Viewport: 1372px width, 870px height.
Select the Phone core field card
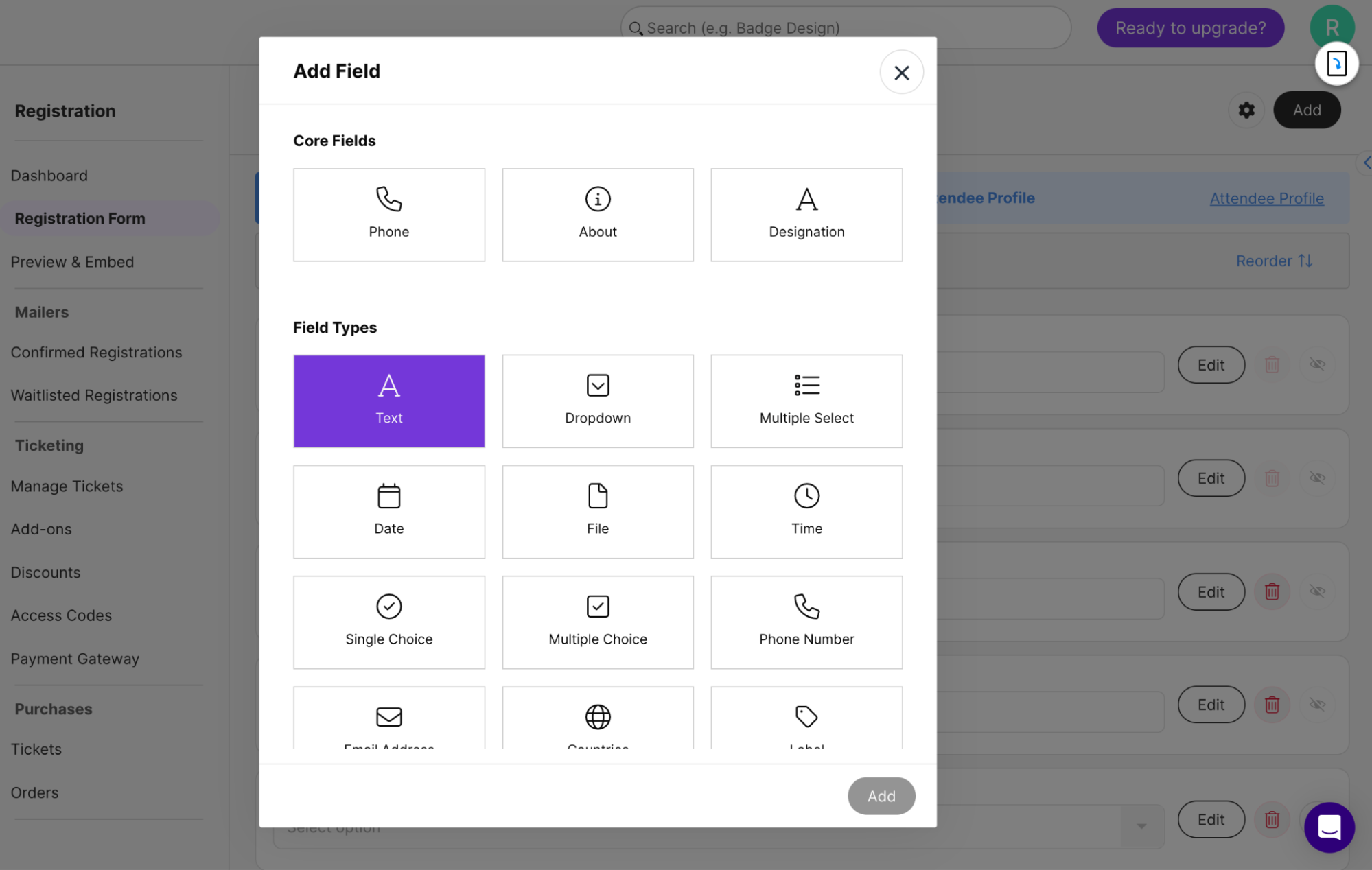[x=388, y=215]
